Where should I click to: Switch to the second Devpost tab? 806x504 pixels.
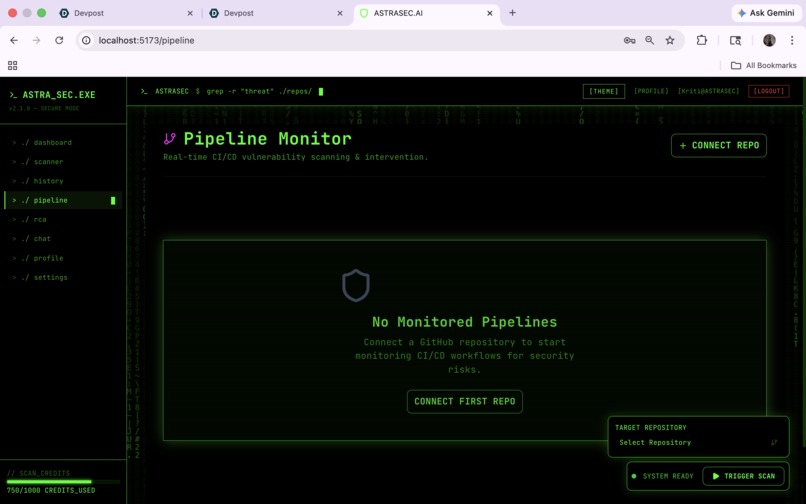click(x=275, y=13)
